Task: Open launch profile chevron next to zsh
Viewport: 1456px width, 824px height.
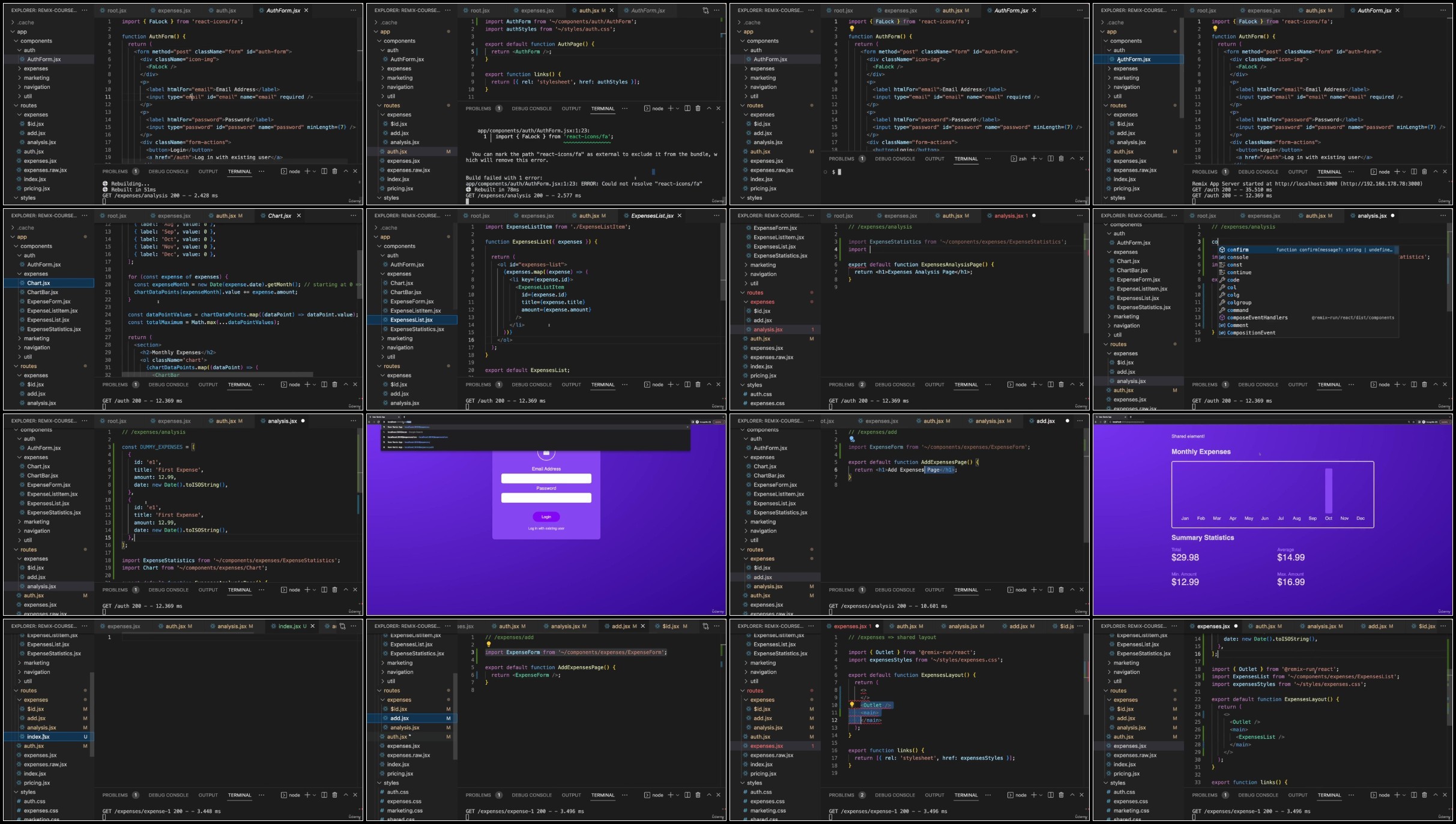Action: (x=1041, y=158)
